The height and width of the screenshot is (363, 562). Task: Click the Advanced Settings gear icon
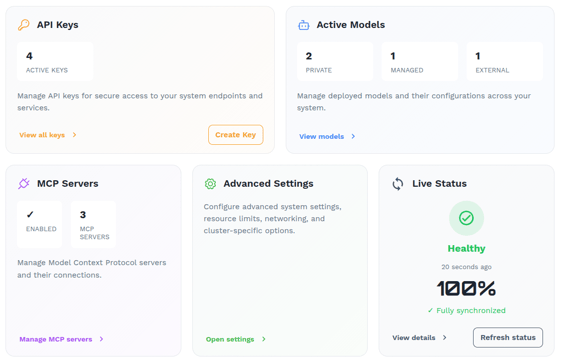point(210,184)
